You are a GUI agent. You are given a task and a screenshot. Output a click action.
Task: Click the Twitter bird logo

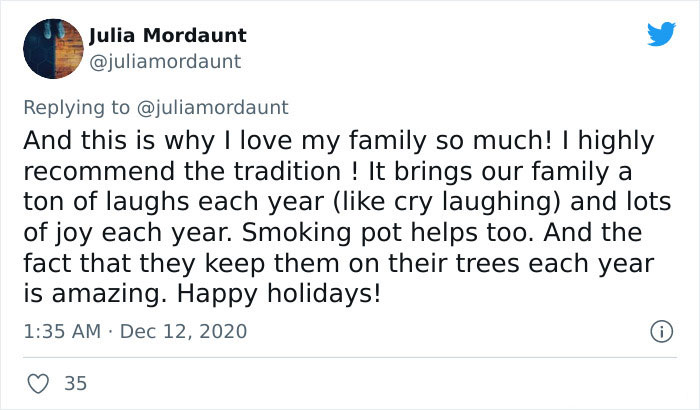click(660, 34)
